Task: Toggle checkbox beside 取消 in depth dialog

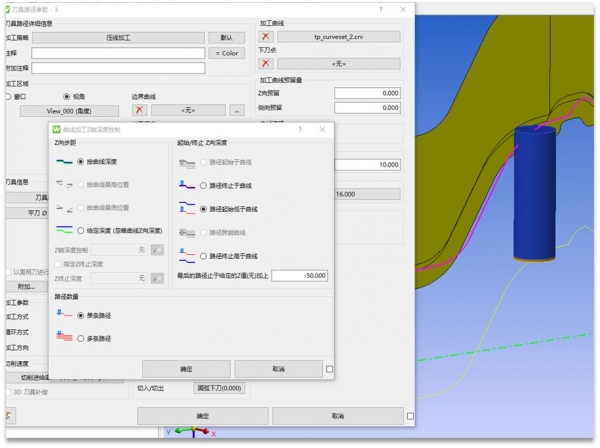Action: pyautogui.click(x=330, y=369)
